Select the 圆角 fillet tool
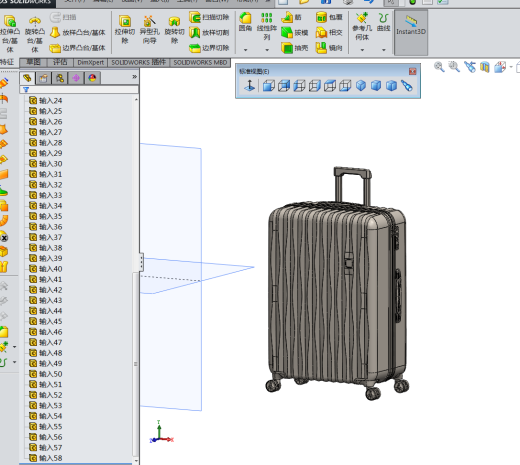520x465 pixels. pyautogui.click(x=245, y=22)
